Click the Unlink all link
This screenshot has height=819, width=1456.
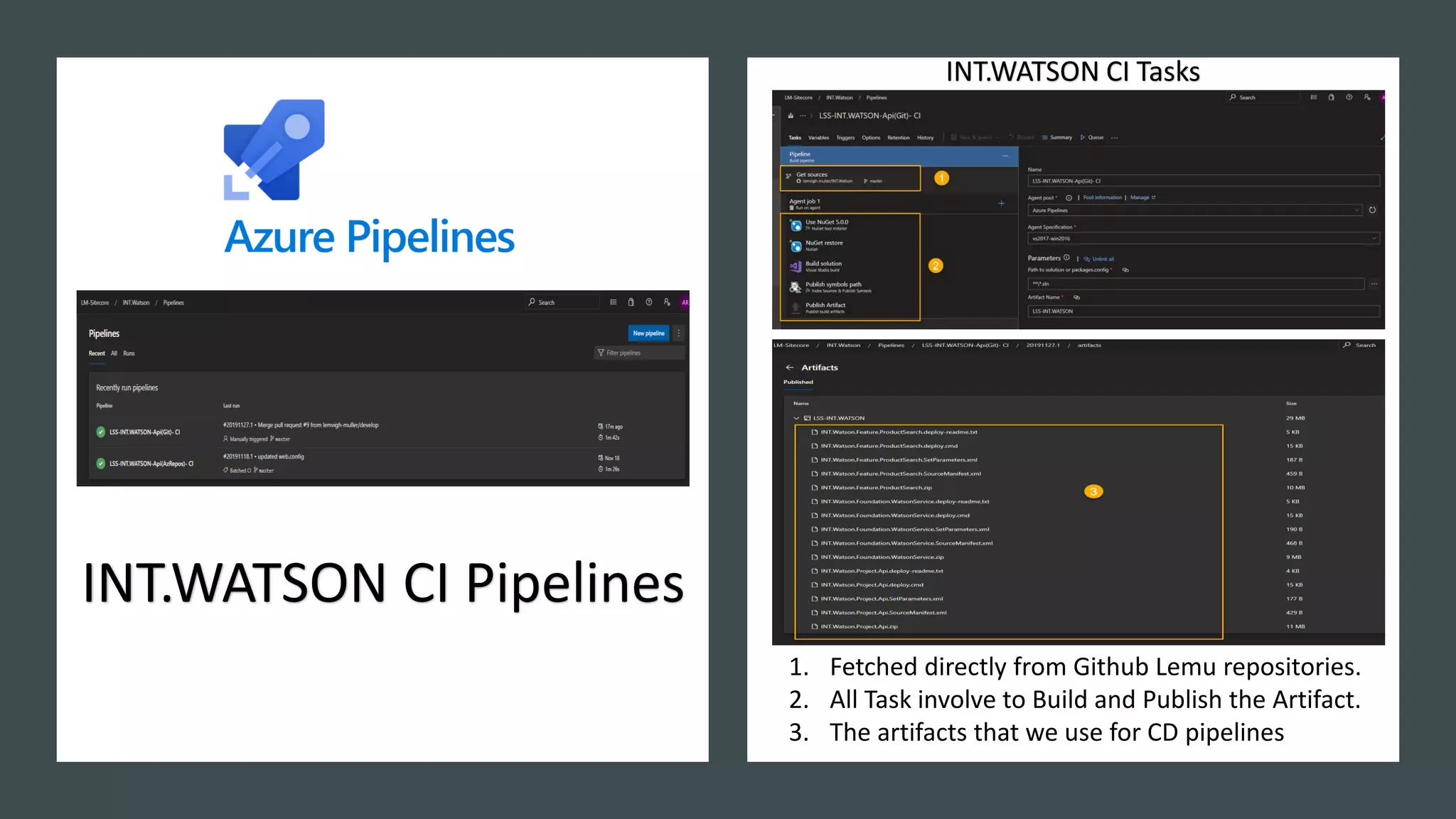tap(1099, 259)
